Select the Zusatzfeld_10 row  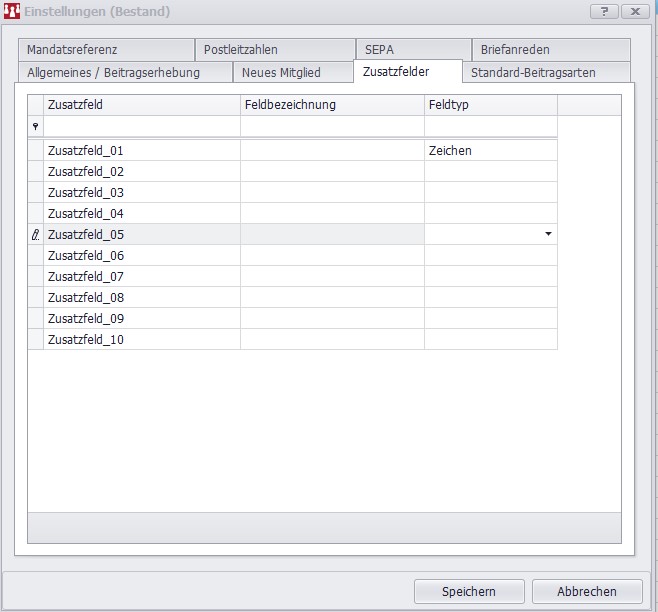(x=142, y=340)
